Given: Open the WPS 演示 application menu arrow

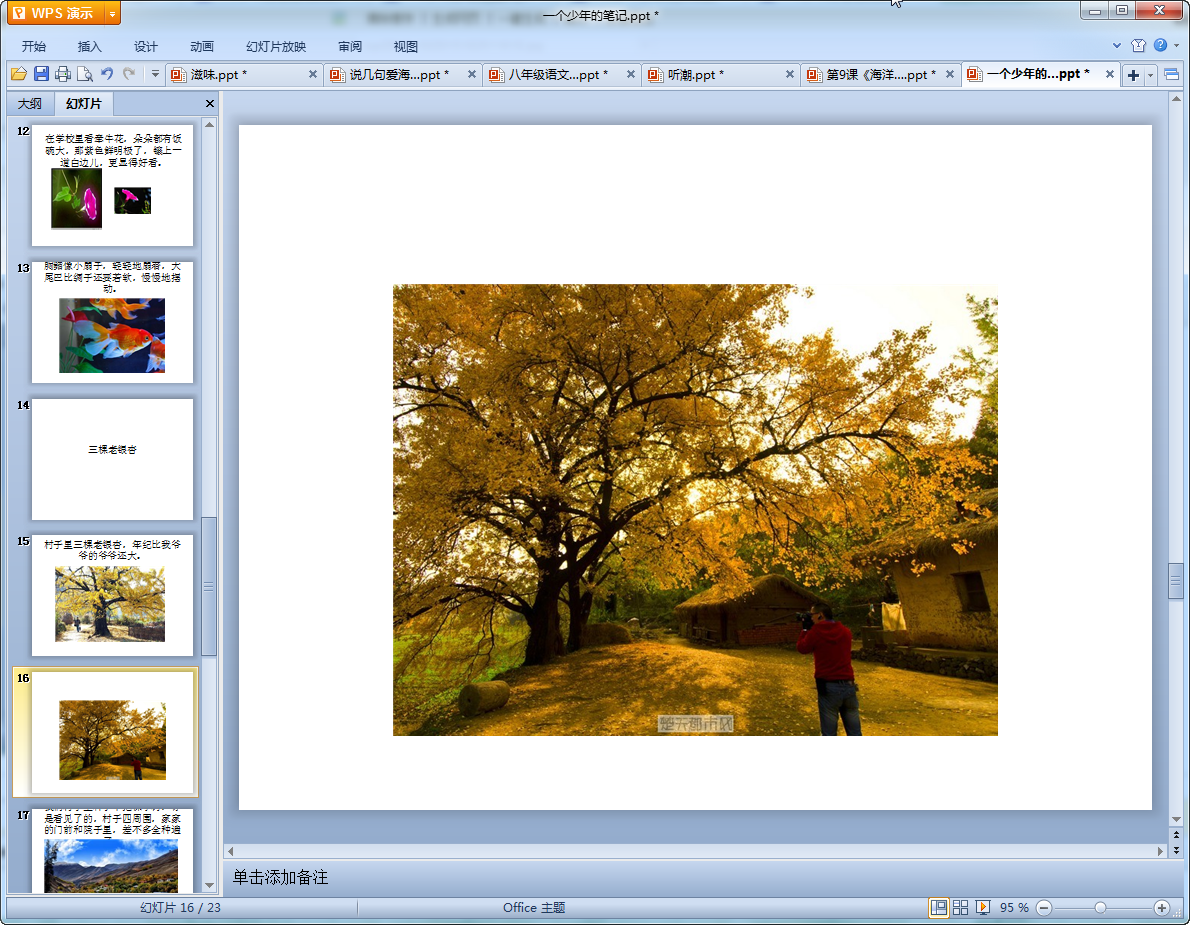Looking at the screenshot, I should [112, 14].
